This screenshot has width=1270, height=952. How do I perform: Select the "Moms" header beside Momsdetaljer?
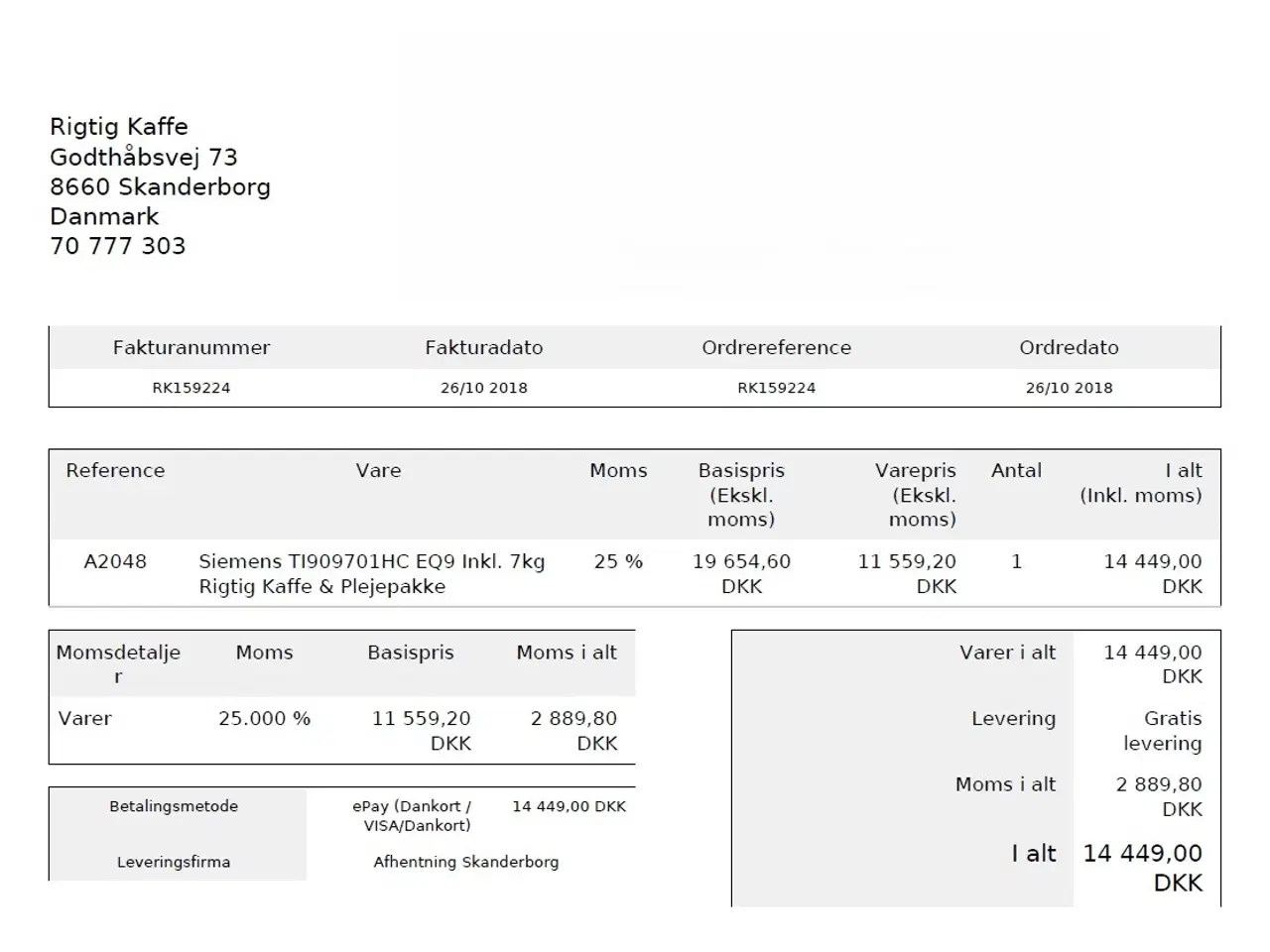(x=264, y=653)
